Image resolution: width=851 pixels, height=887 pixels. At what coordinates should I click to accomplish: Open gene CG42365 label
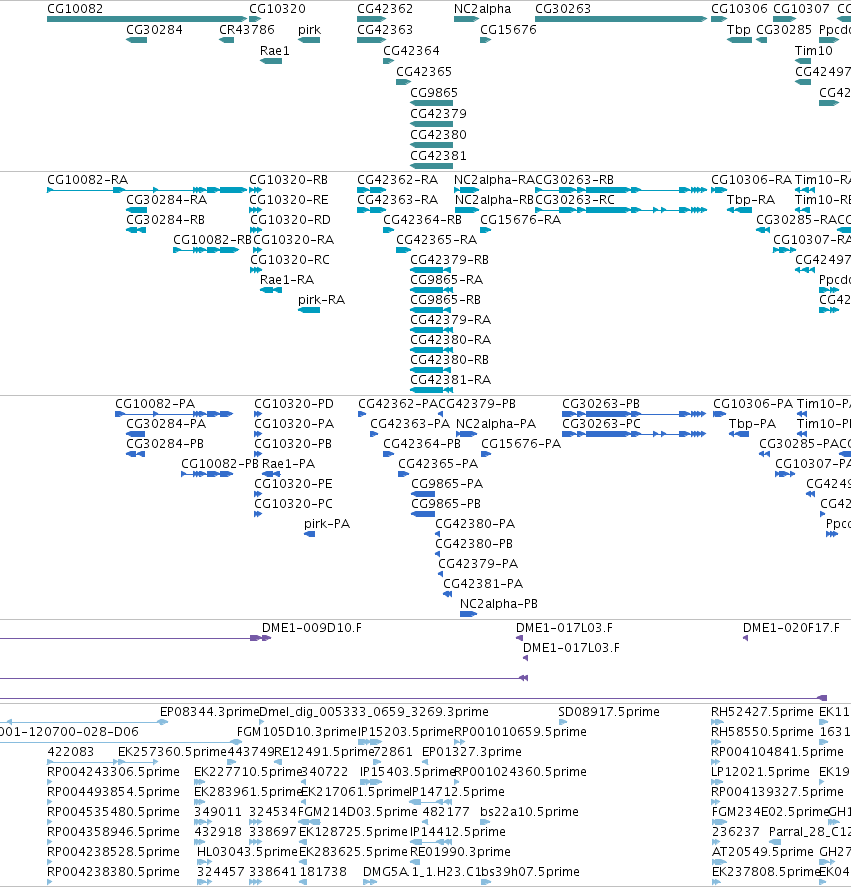[x=424, y=71]
